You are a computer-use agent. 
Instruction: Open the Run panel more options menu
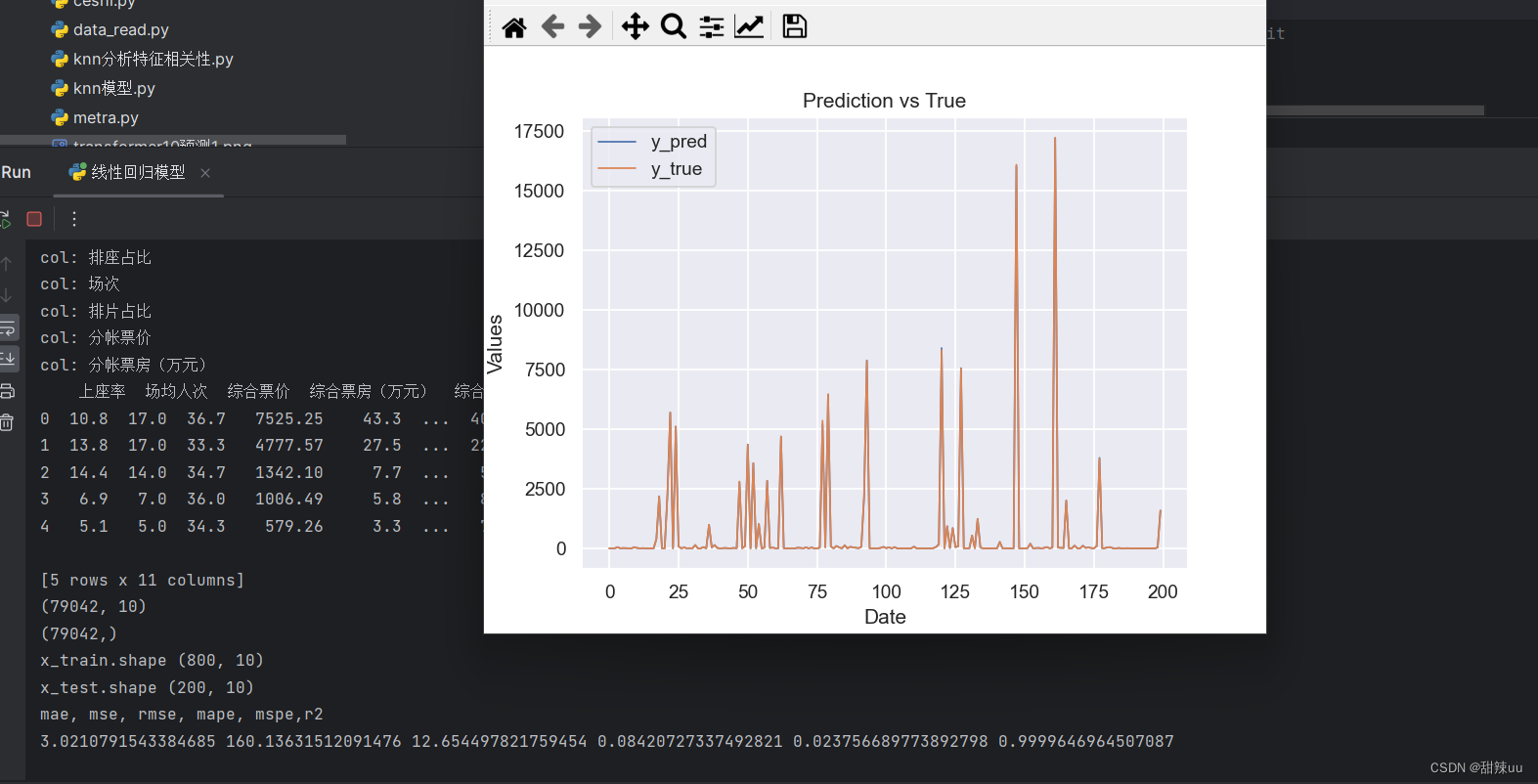click(74, 219)
